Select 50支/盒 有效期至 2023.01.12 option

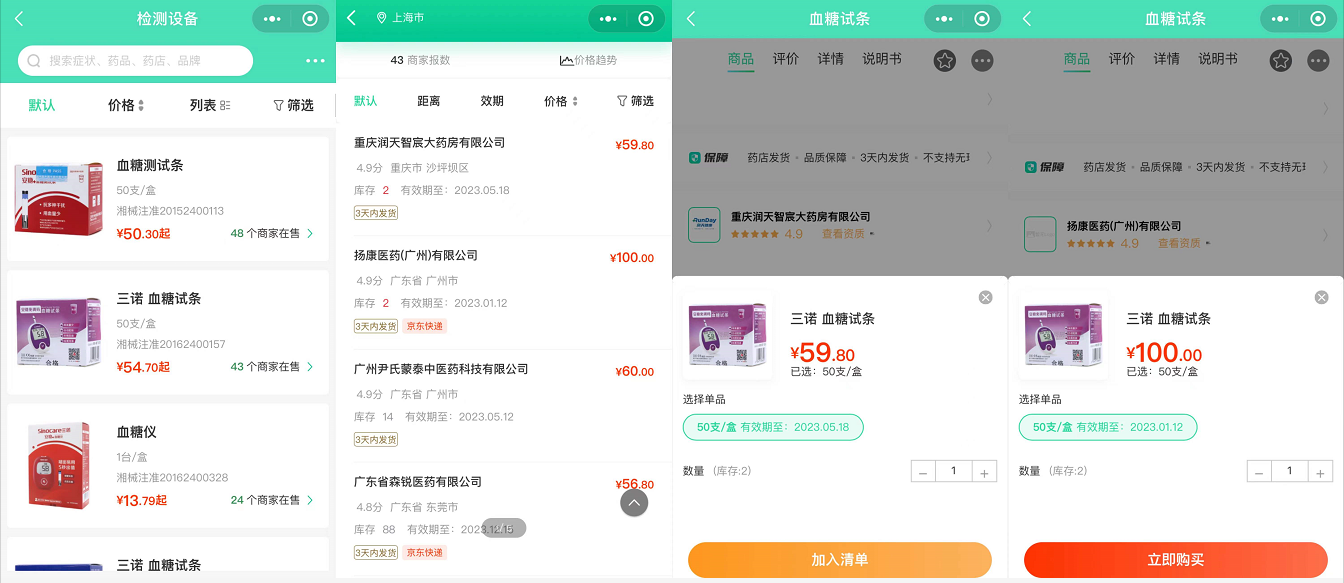tap(1108, 427)
